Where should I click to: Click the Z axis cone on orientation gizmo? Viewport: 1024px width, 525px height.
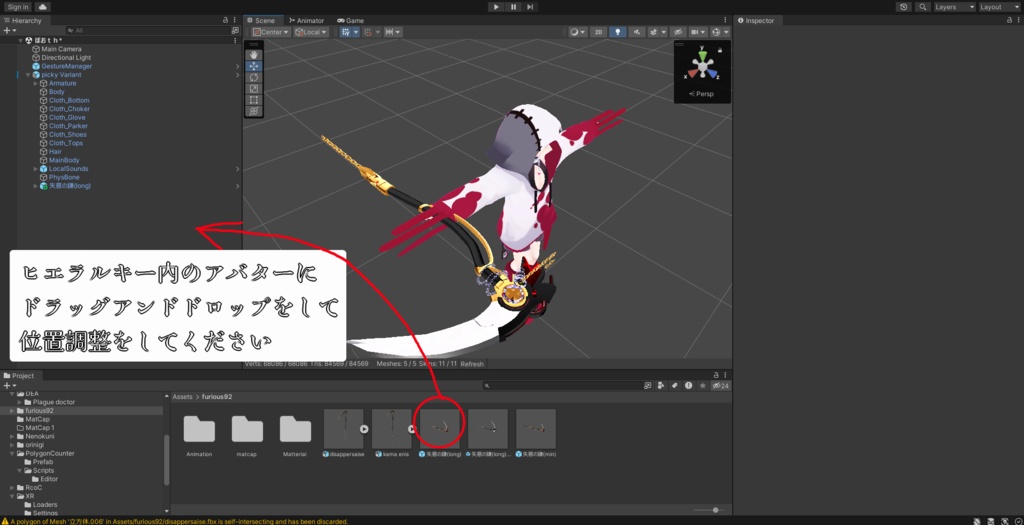(x=714, y=74)
